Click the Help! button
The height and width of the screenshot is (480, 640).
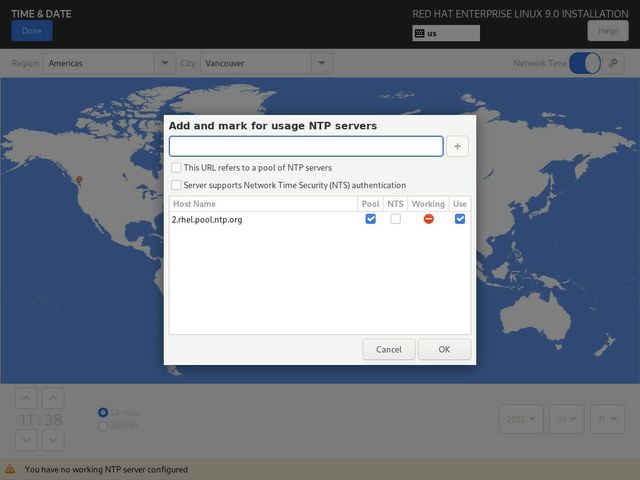[x=608, y=31]
